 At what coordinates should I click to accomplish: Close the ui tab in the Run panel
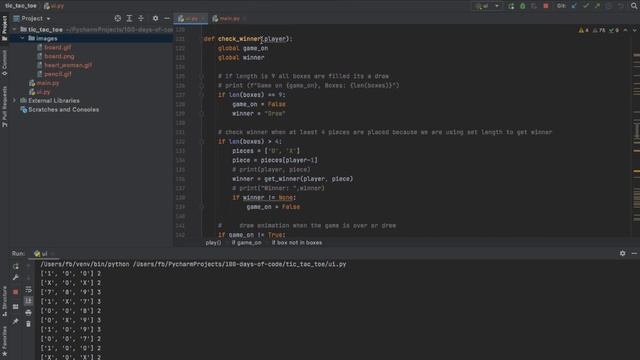(52, 254)
